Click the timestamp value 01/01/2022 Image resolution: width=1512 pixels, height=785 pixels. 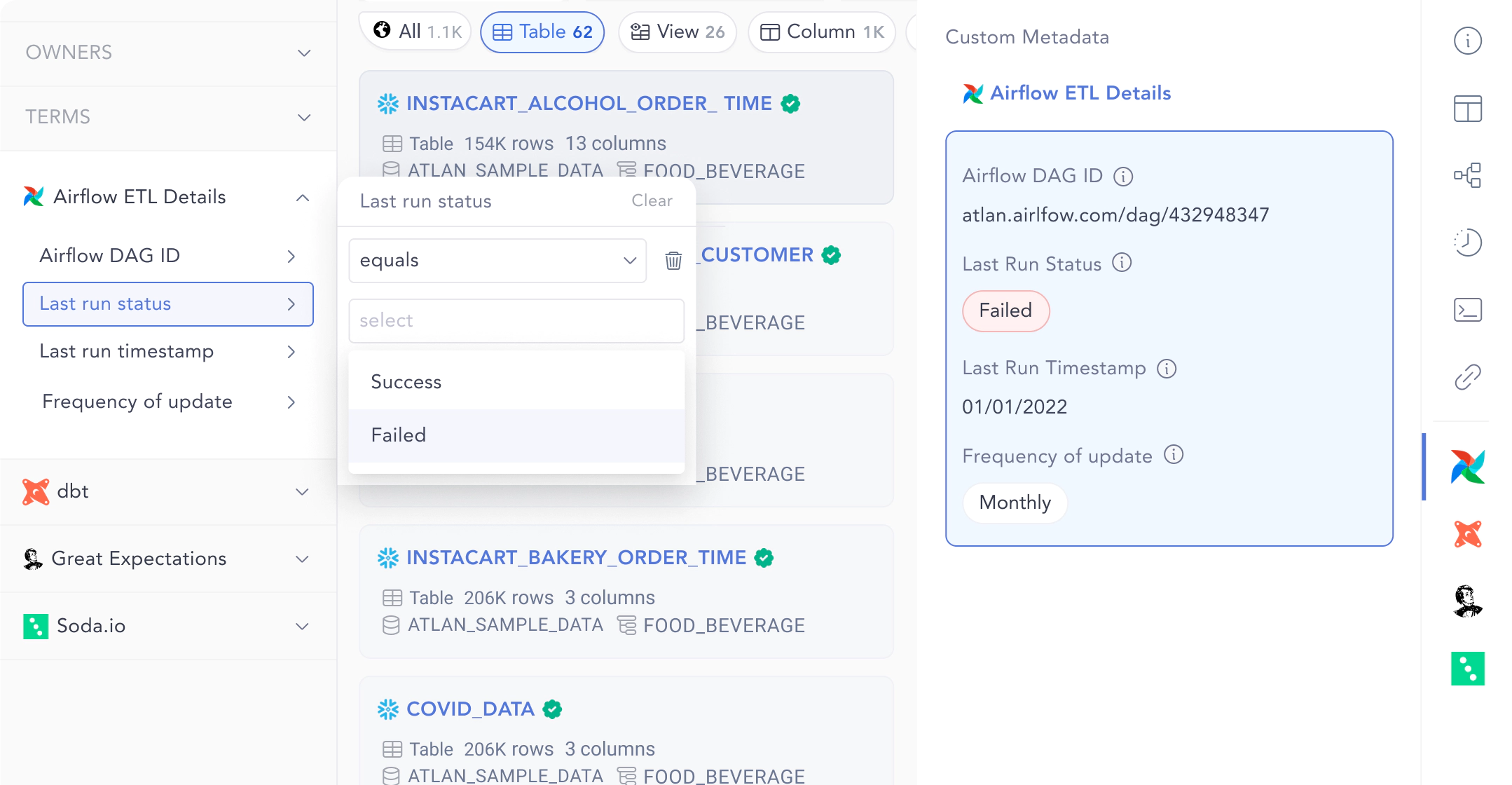click(x=1014, y=407)
